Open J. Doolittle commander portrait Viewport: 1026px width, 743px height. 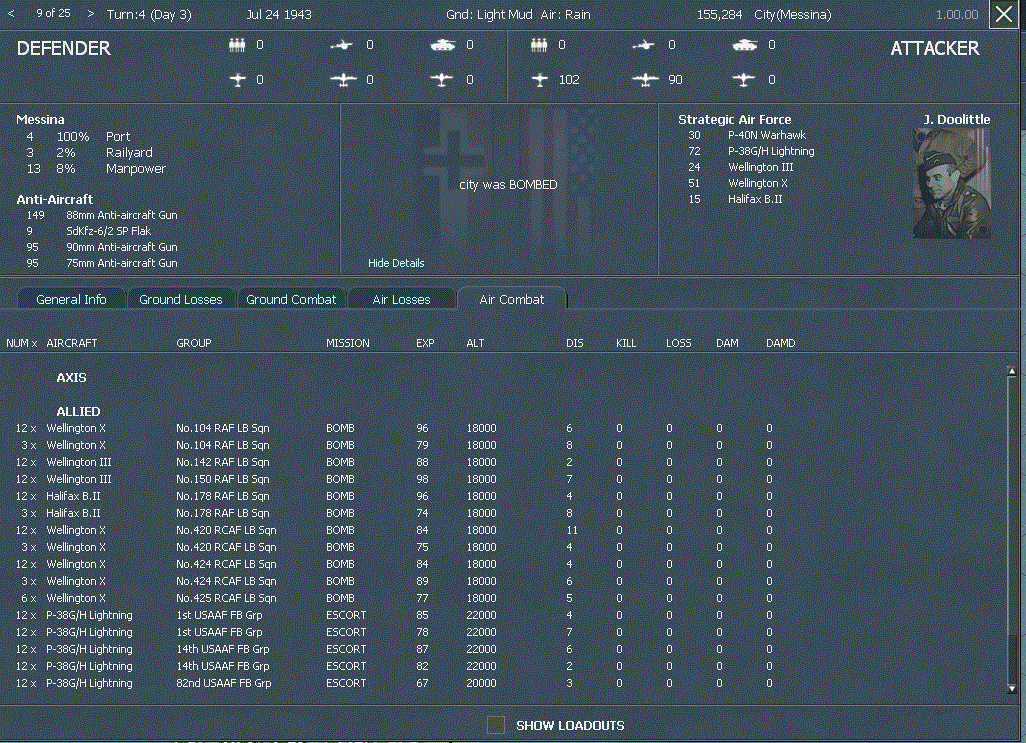[x=951, y=183]
